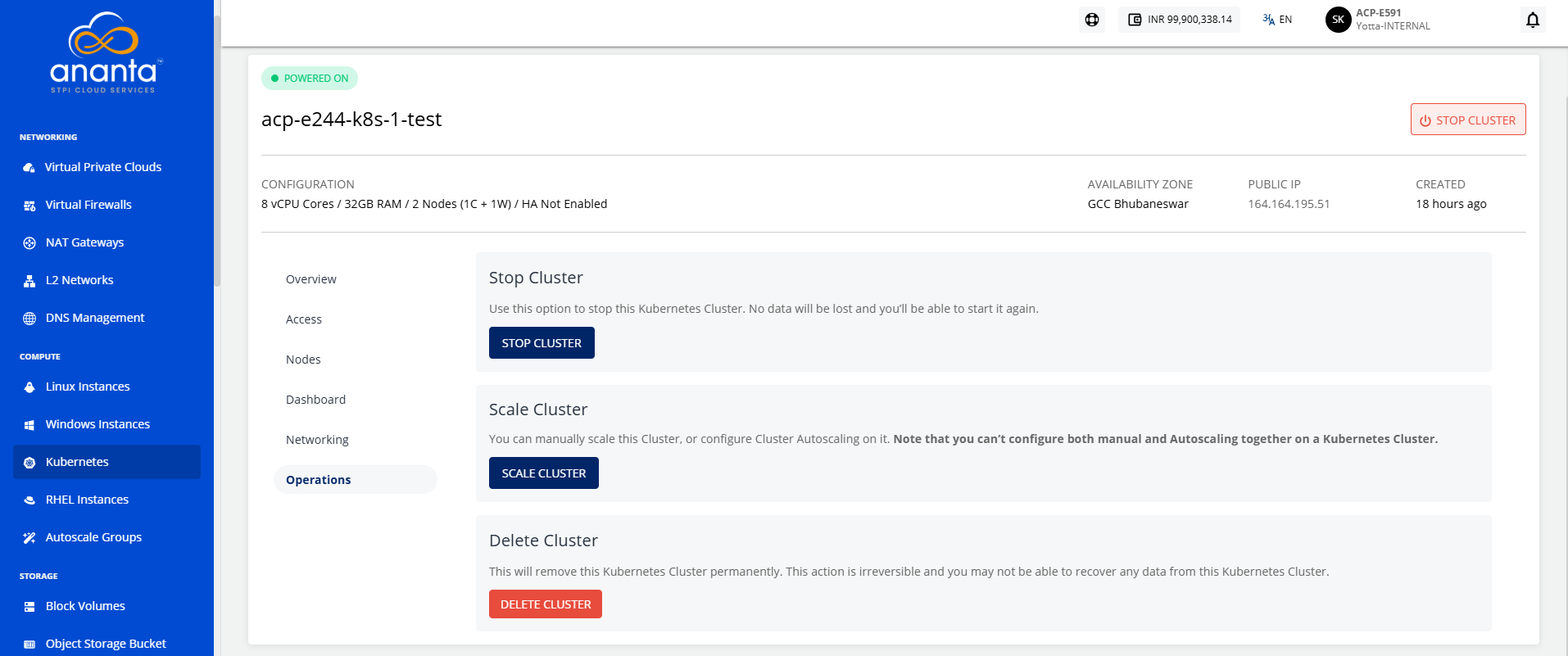Image resolution: width=1568 pixels, height=656 pixels.
Task: Click the dark blue STOP CLUSTER button
Action: point(542,343)
